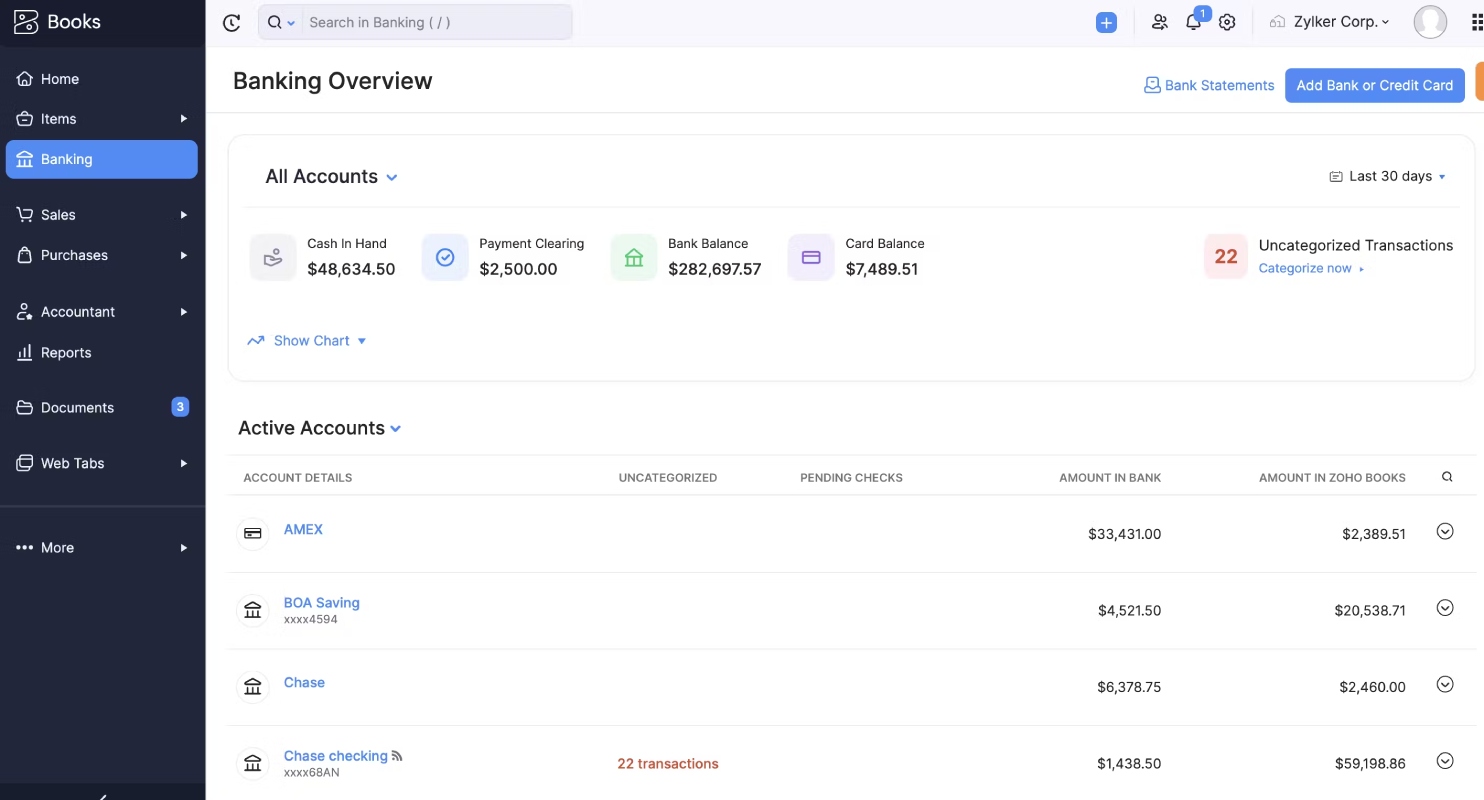Screen dimensions: 1484x800
Task: Click the $33,431.00 amount in AMEX row
Action: [x=1125, y=534]
